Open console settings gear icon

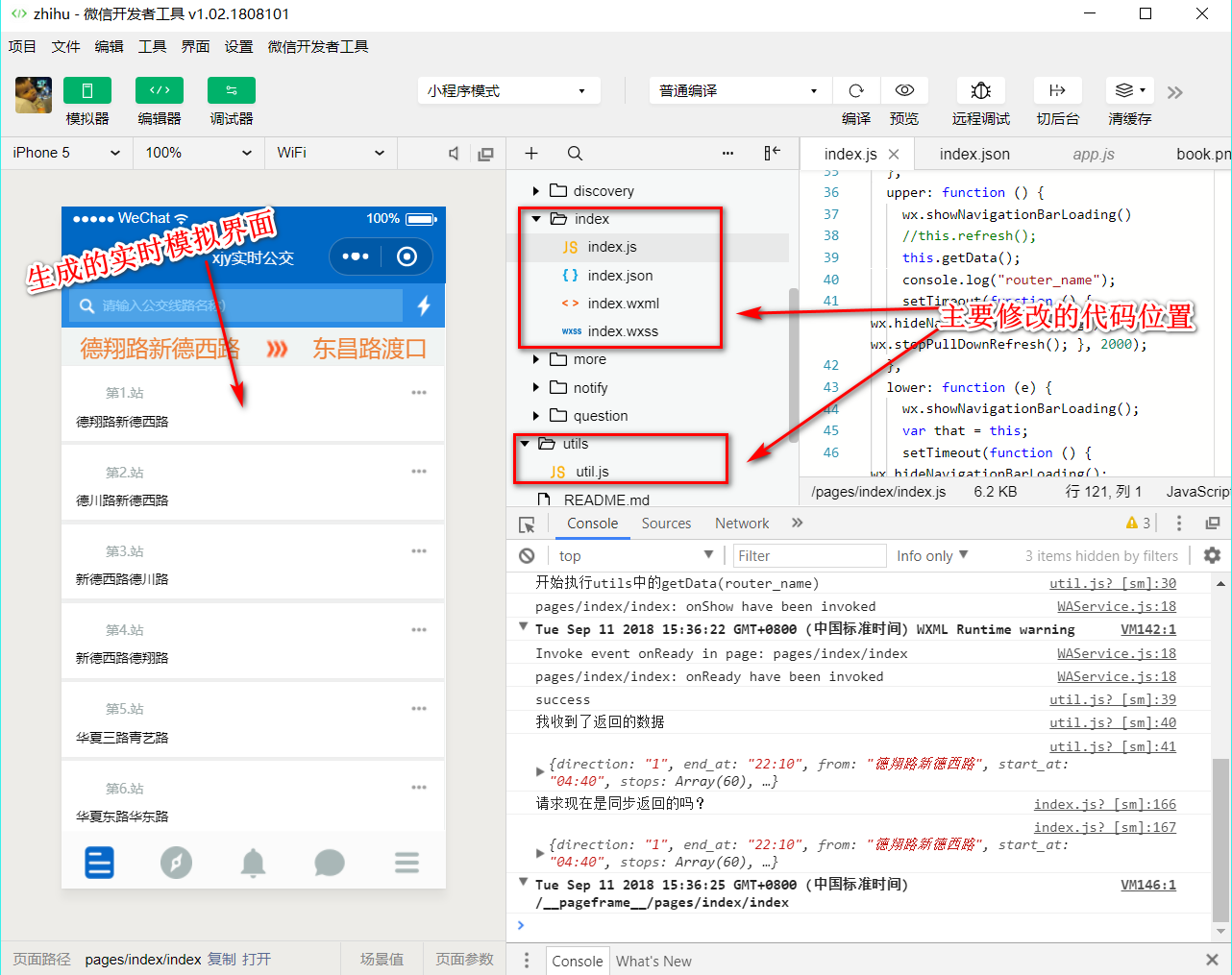[x=1212, y=555]
